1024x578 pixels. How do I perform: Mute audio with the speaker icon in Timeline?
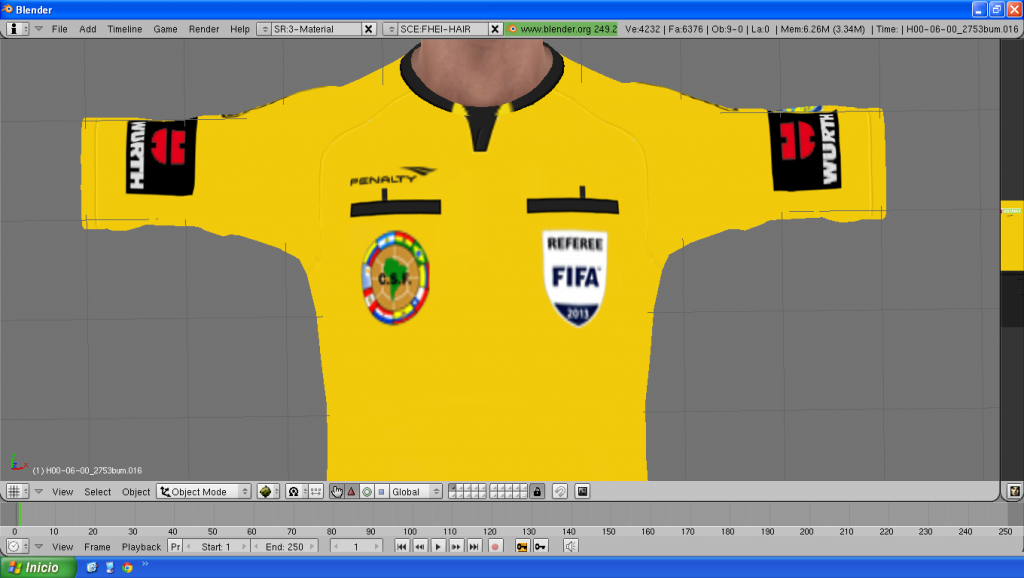(572, 546)
